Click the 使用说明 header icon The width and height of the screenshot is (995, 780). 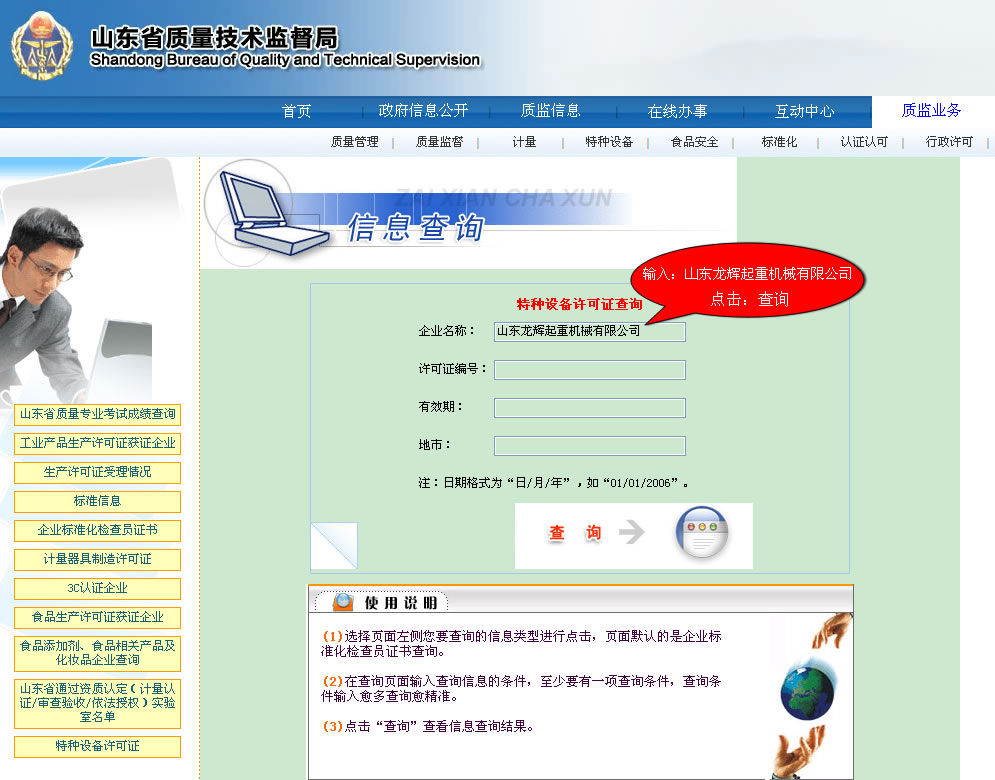pyautogui.click(x=343, y=602)
